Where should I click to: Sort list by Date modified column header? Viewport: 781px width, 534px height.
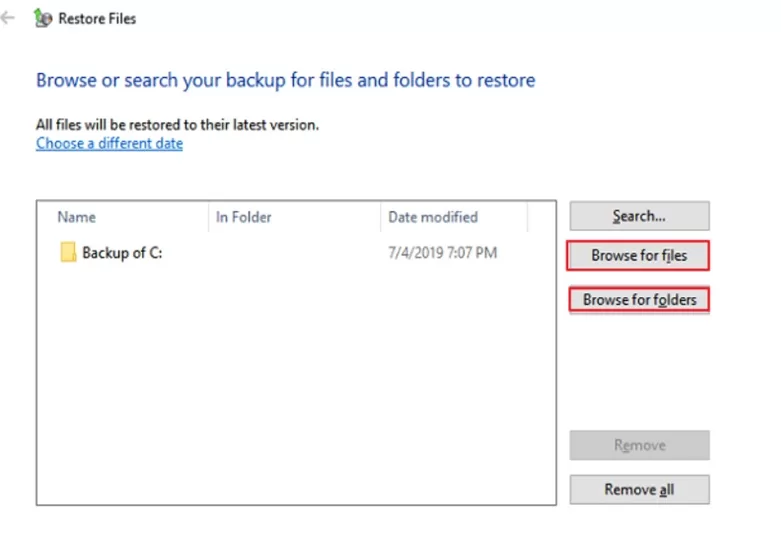(454, 217)
